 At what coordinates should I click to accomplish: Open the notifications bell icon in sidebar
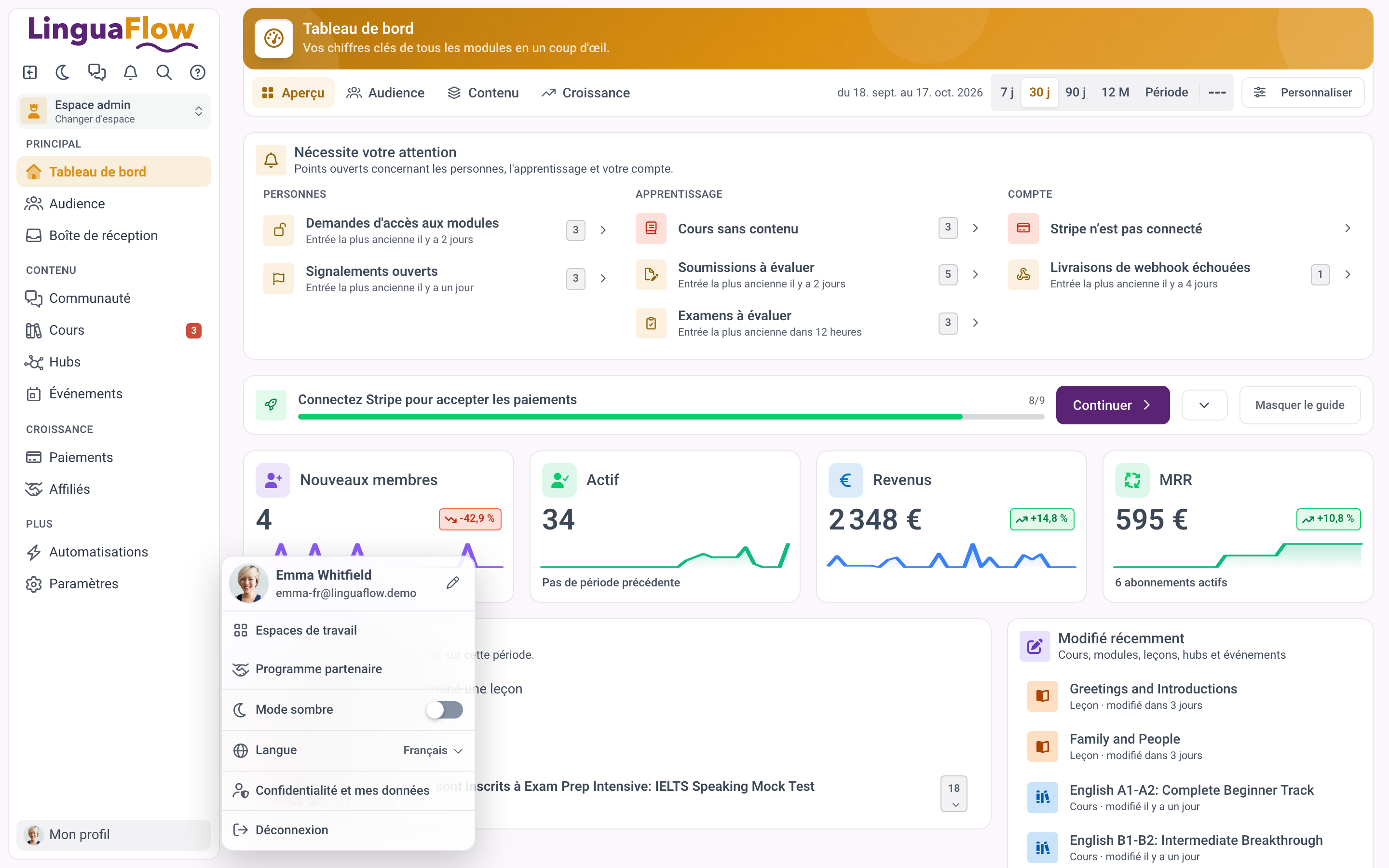click(x=130, y=72)
